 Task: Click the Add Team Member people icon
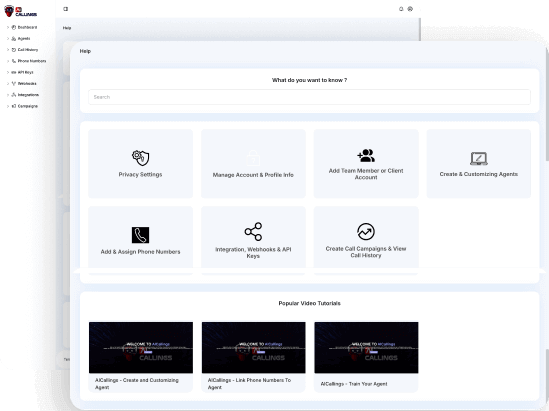[366, 155]
